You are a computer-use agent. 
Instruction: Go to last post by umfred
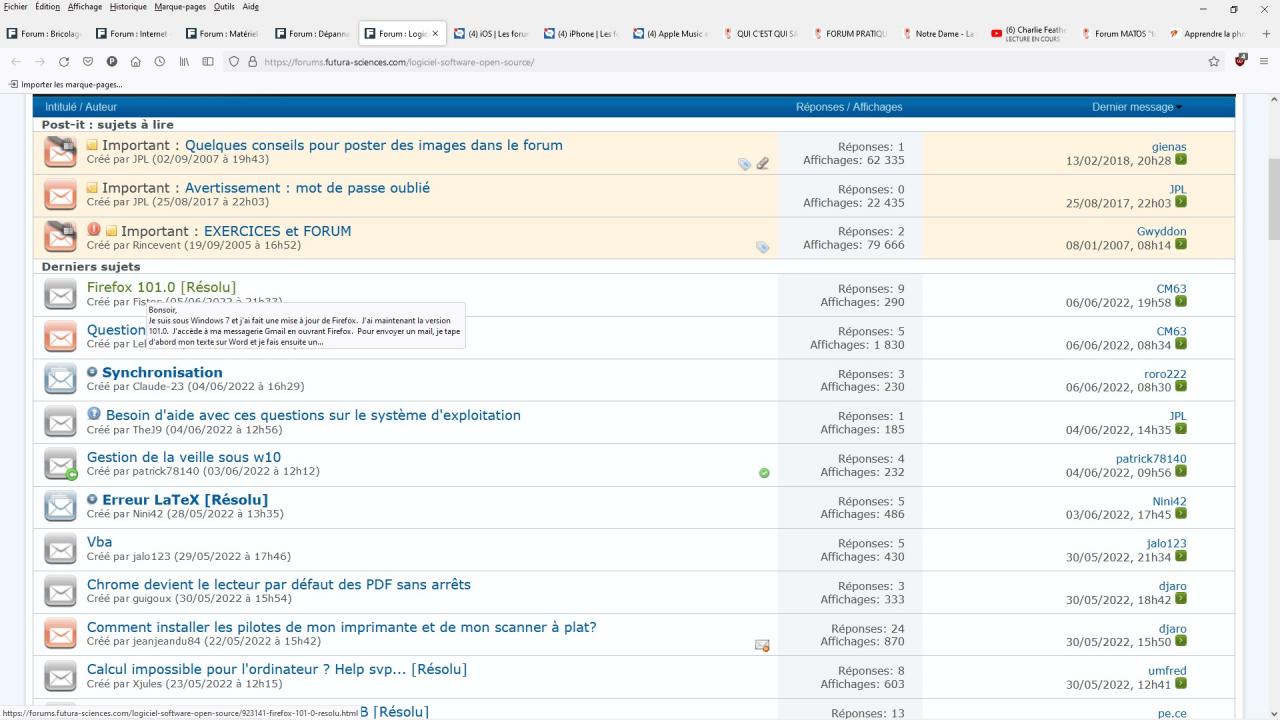1181,684
